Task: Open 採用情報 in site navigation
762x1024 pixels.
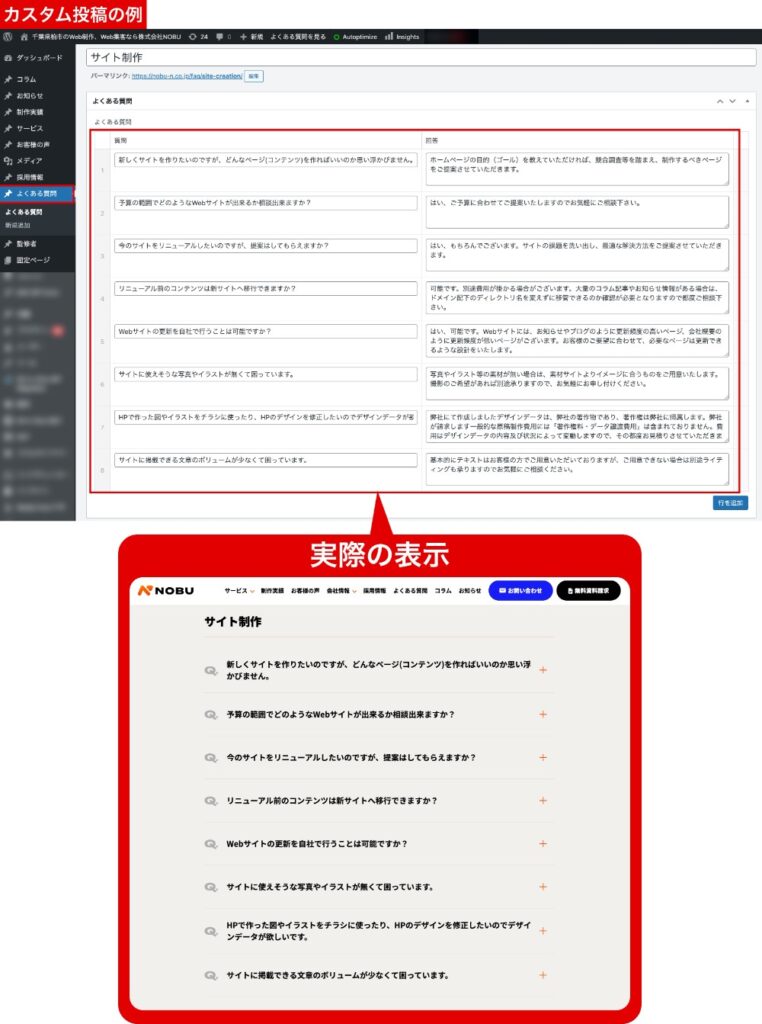Action: pyautogui.click(x=374, y=590)
